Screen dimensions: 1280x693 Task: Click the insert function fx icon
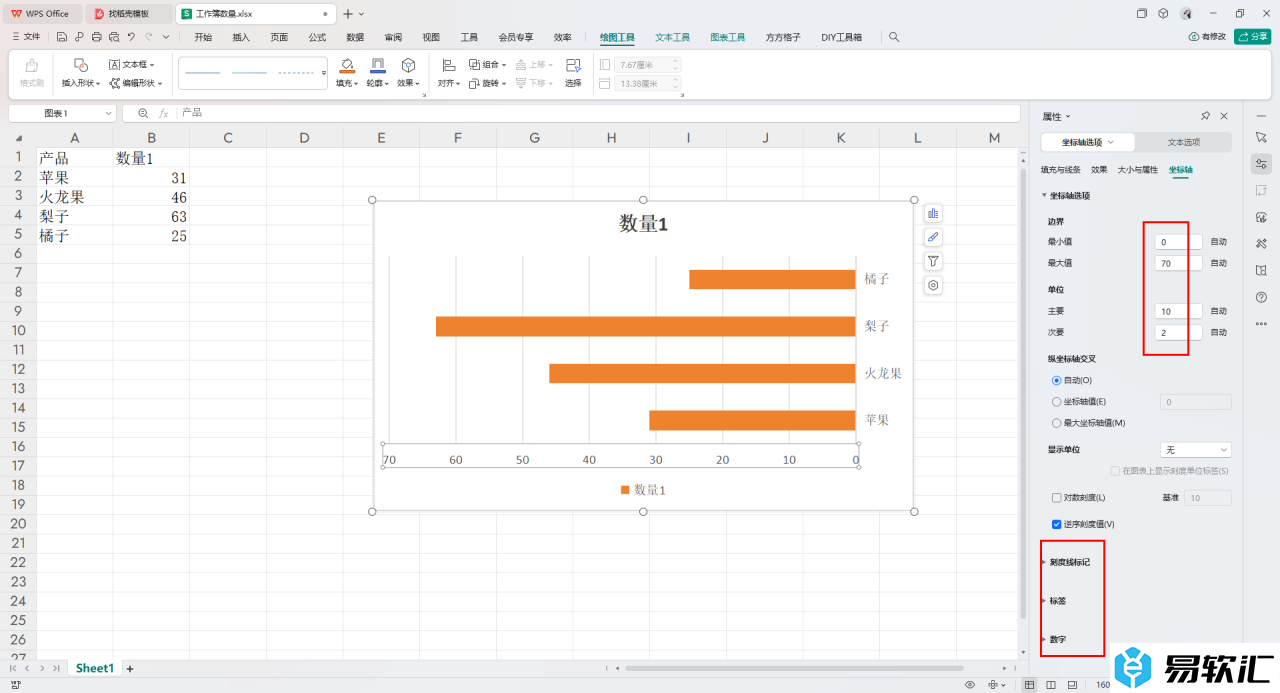pos(164,113)
